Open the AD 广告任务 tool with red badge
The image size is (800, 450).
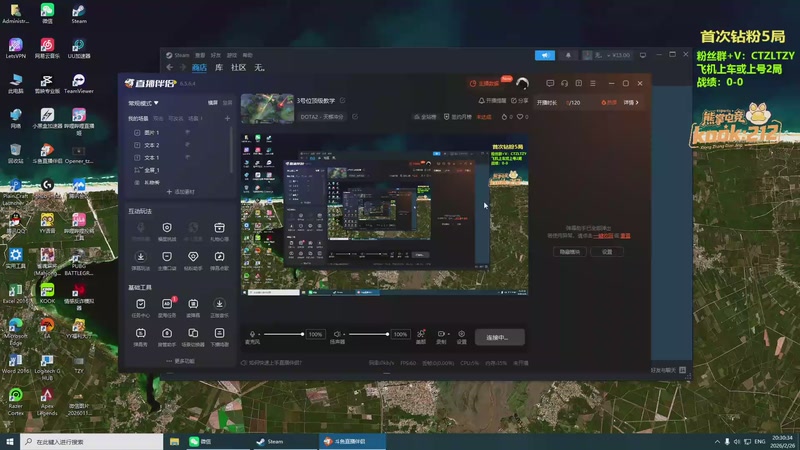(167, 308)
